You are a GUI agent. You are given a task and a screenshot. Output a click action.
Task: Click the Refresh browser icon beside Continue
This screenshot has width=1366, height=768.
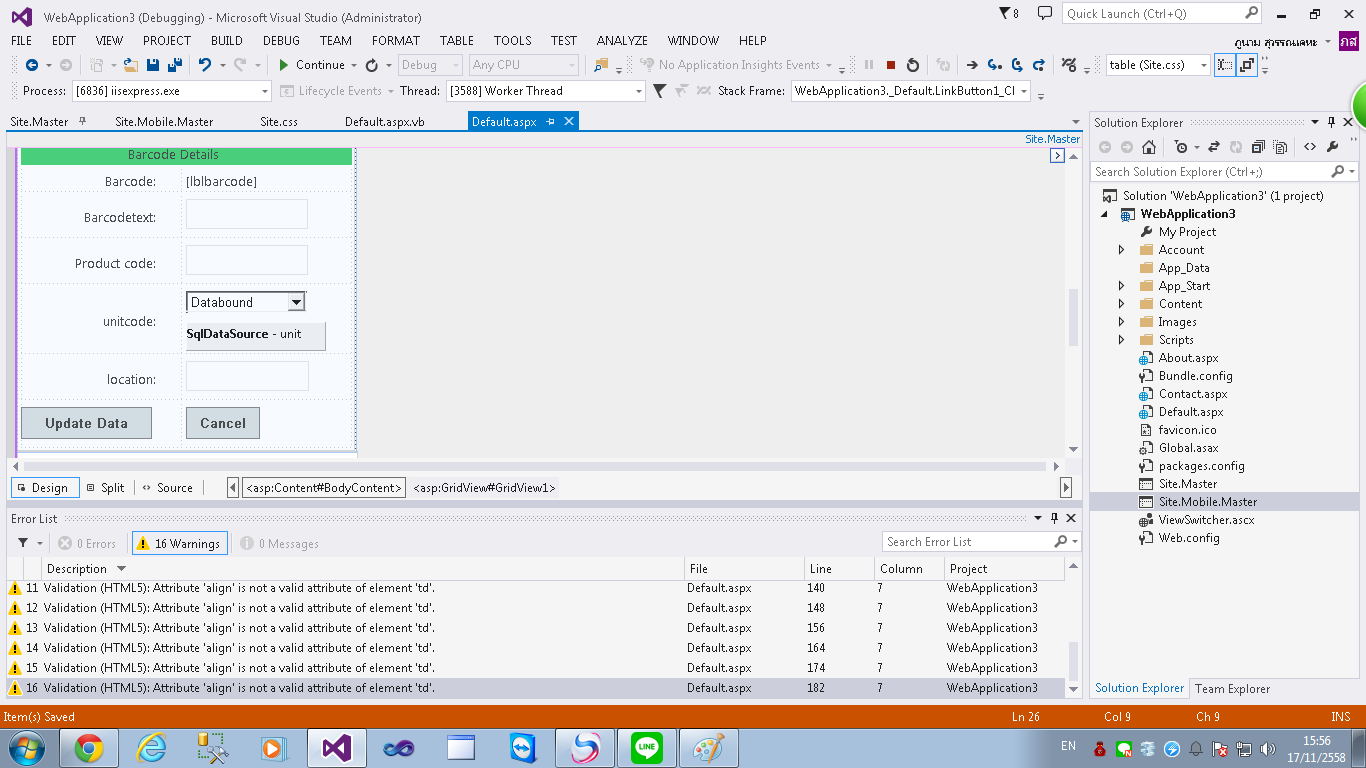click(x=372, y=65)
